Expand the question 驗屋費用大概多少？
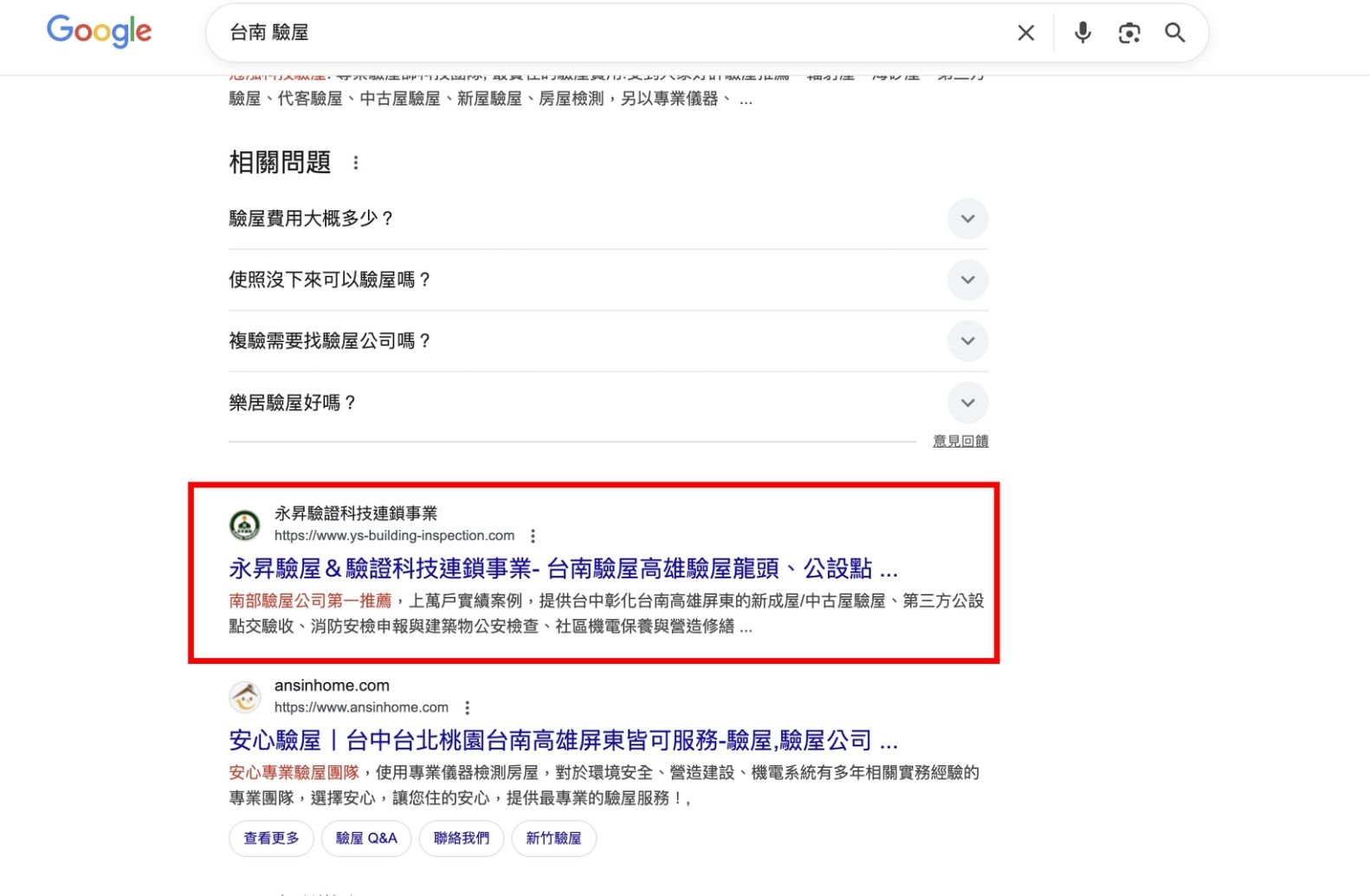The width and height of the screenshot is (1370, 896). pos(608,219)
